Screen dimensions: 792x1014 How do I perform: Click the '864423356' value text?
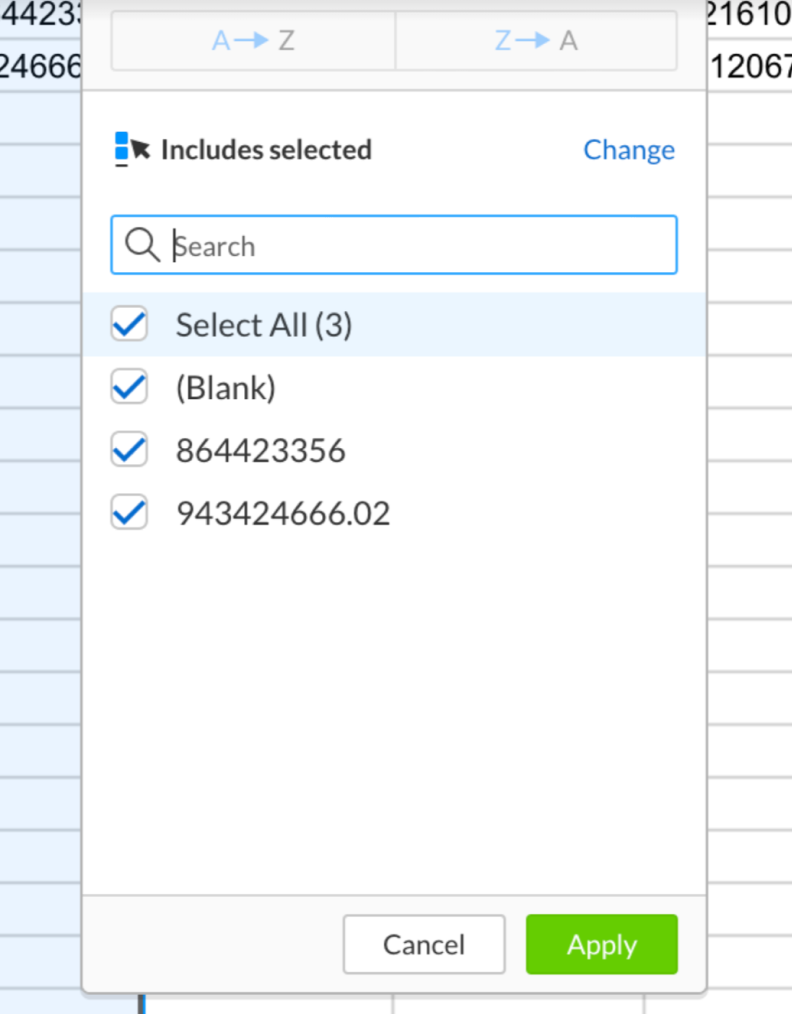coord(261,451)
